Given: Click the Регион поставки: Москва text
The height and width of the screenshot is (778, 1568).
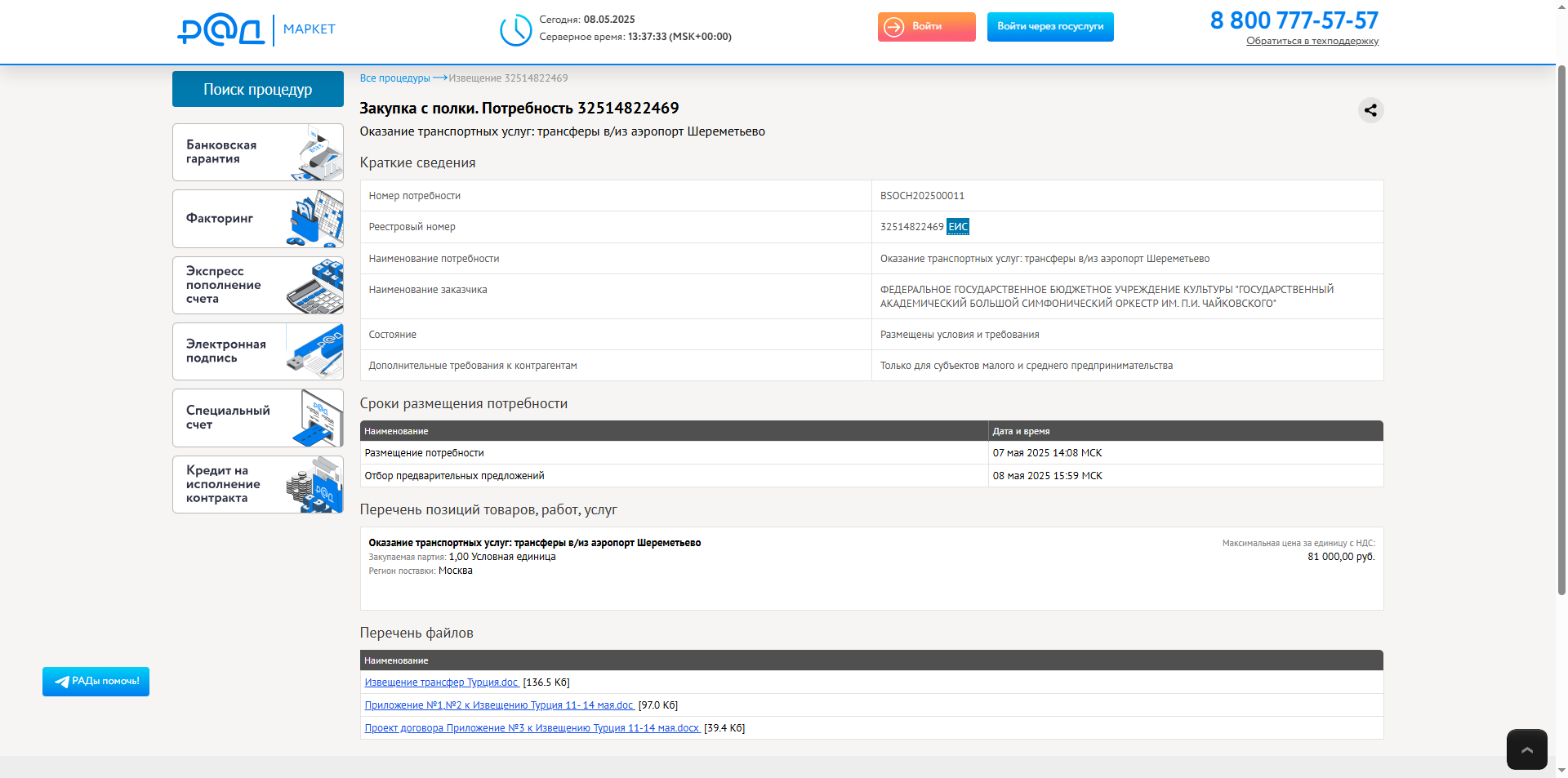Looking at the screenshot, I should coord(421,571).
